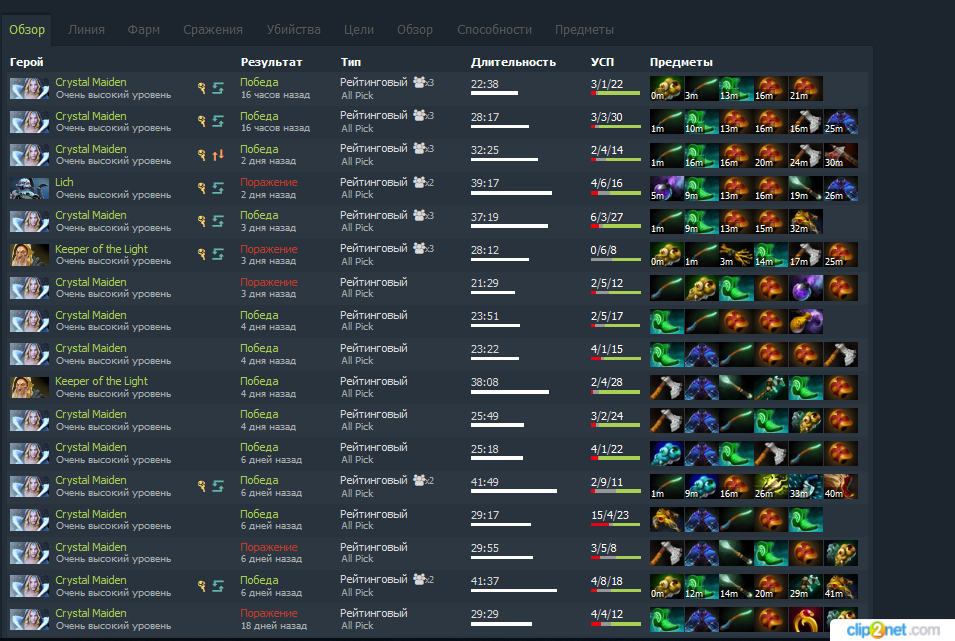
Task: Click the 30m item icon in the 32:25 match
Action: click(840, 155)
